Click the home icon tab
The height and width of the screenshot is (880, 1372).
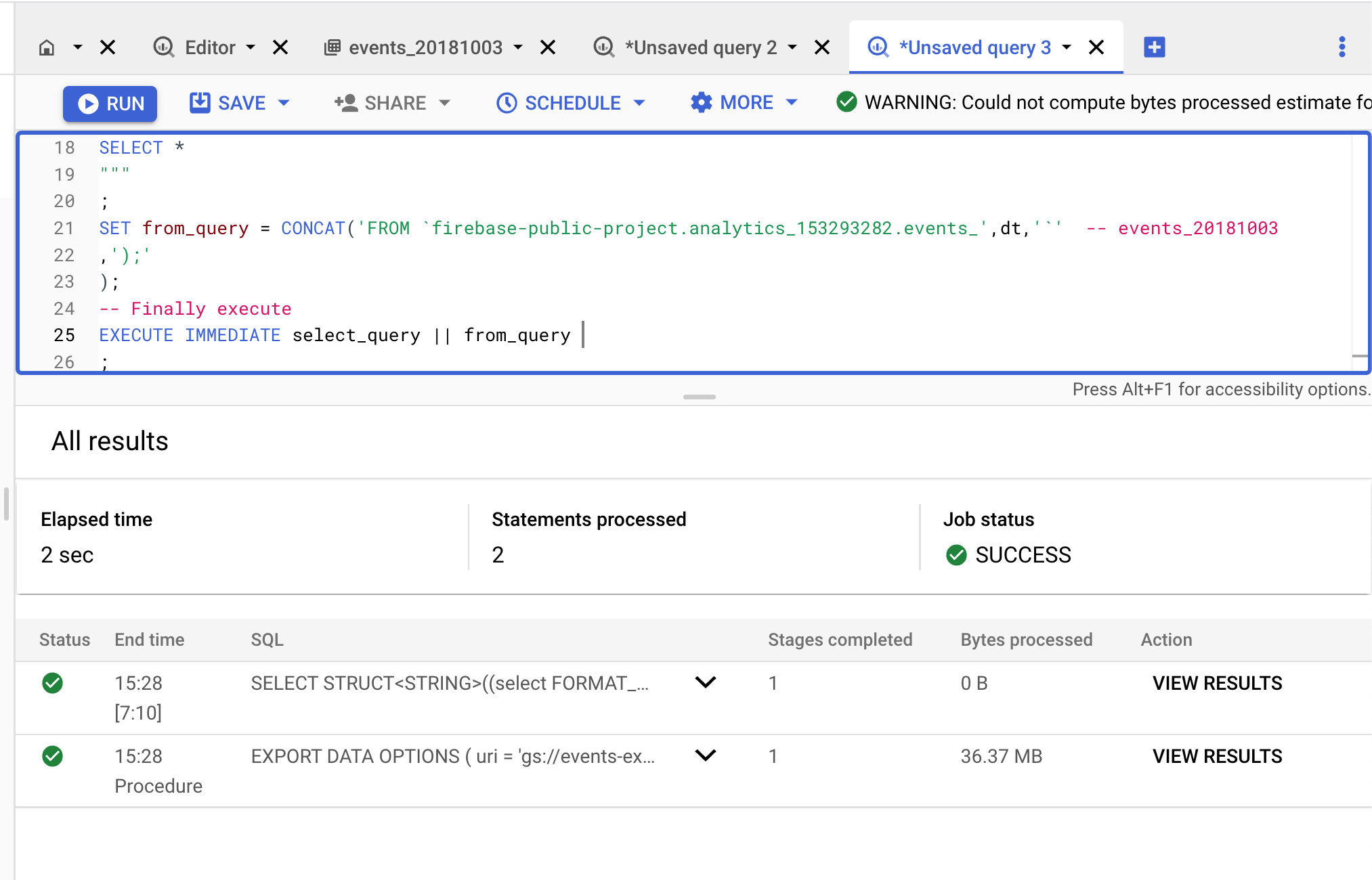click(x=47, y=47)
